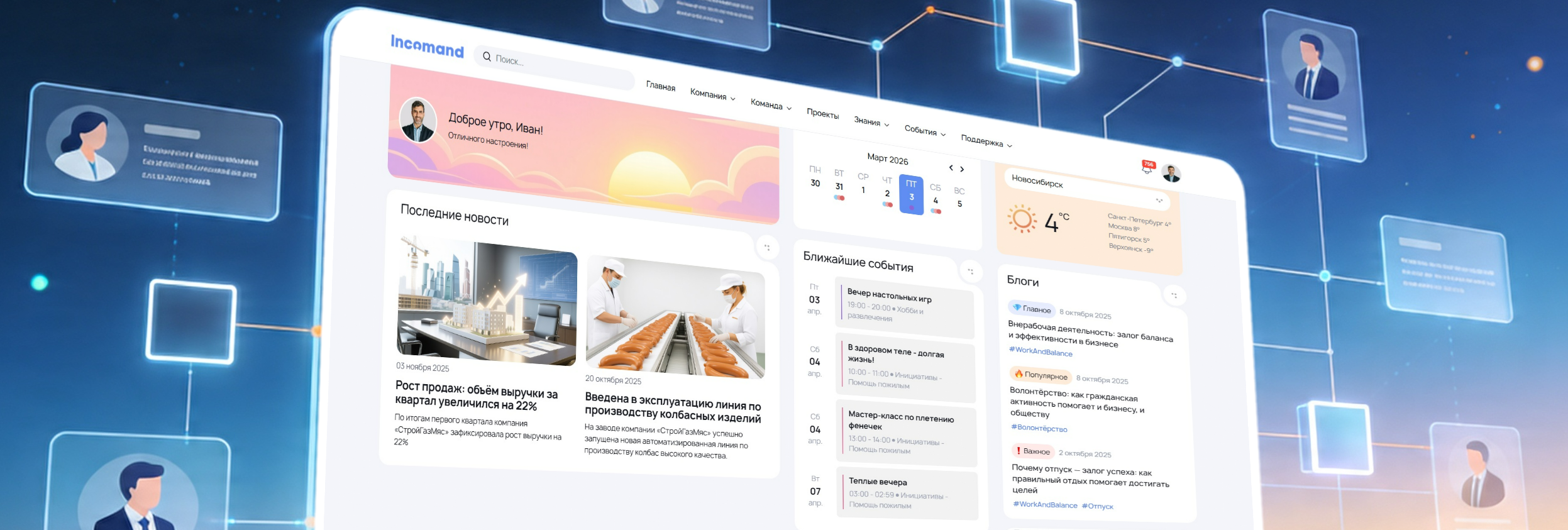The height and width of the screenshot is (530, 1568).
Task: Go to previous week in calendar
Action: click(951, 167)
